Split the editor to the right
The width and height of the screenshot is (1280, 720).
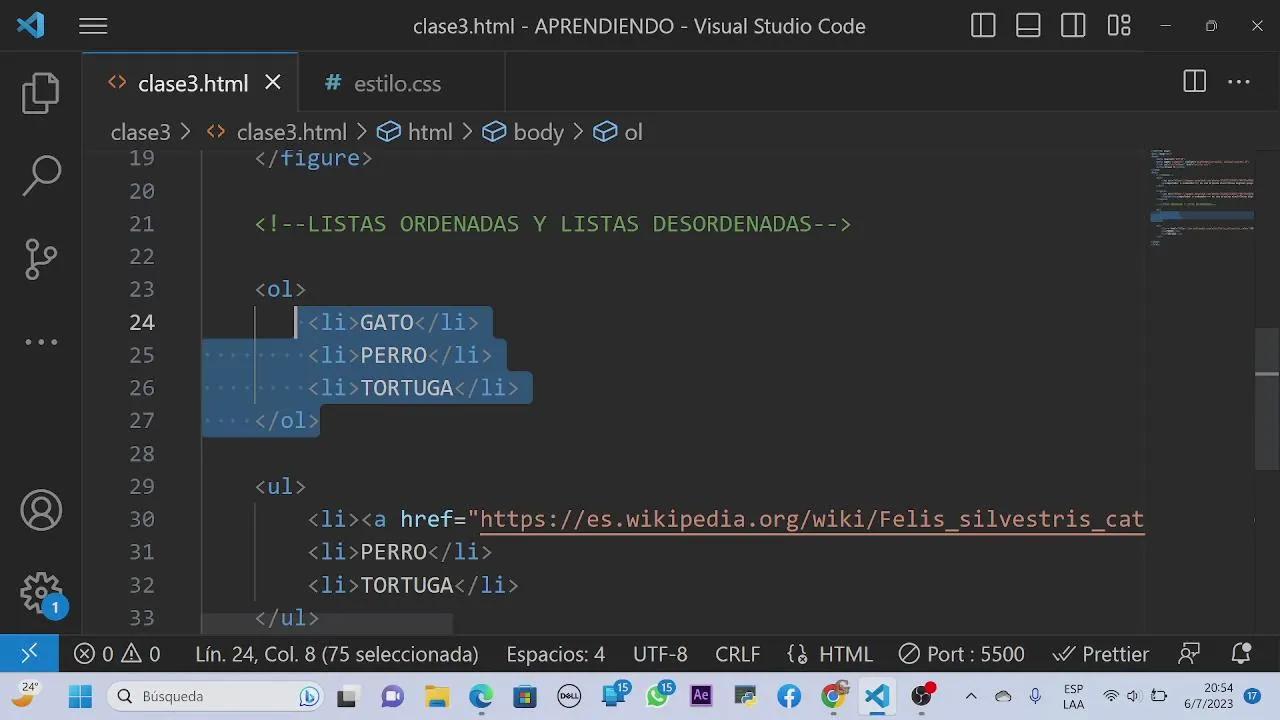(1194, 83)
